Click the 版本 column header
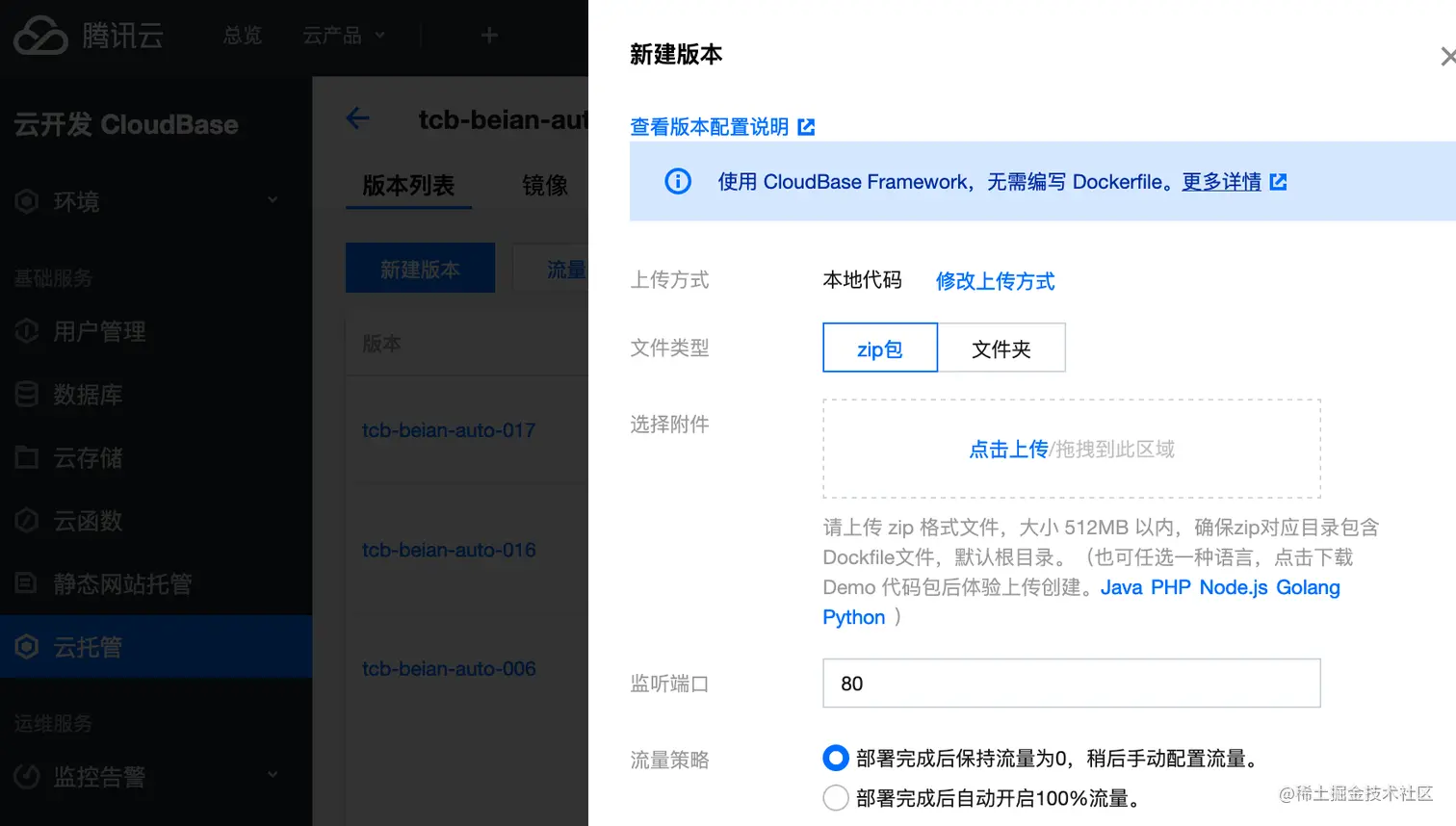Viewport: 1456px width, 826px height. click(x=381, y=343)
